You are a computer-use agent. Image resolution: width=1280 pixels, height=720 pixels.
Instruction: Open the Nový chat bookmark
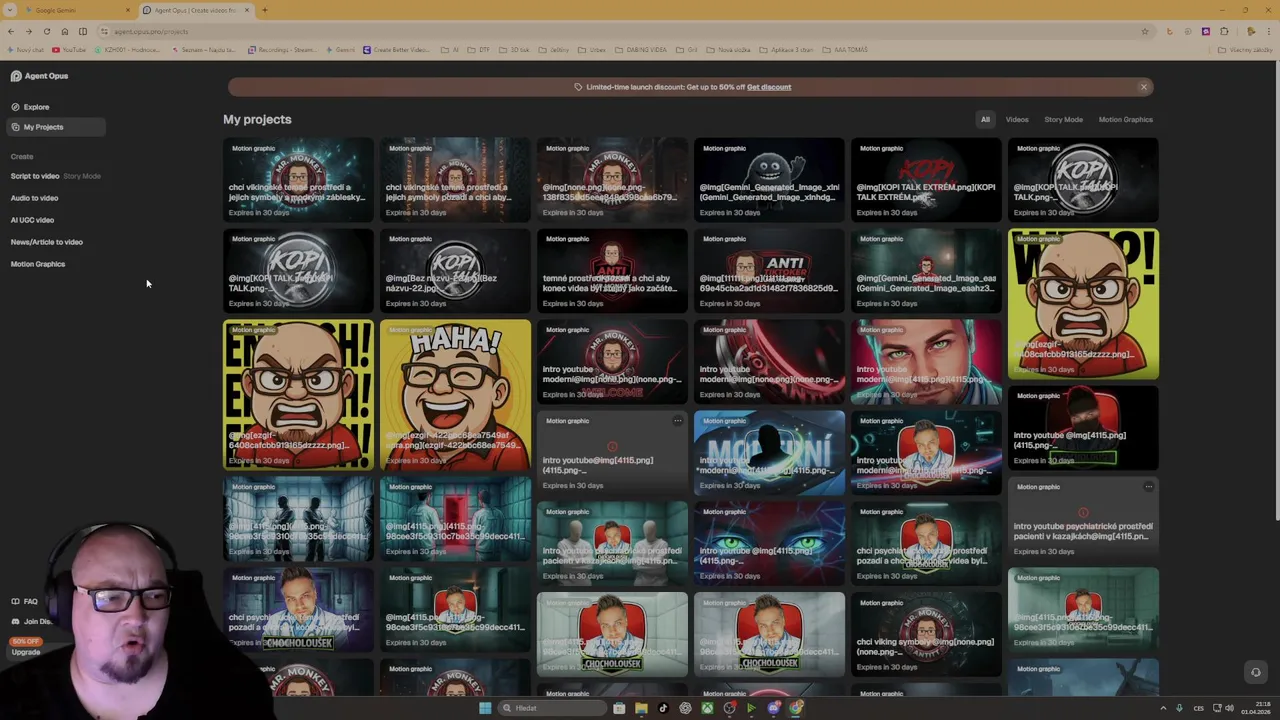25,49
